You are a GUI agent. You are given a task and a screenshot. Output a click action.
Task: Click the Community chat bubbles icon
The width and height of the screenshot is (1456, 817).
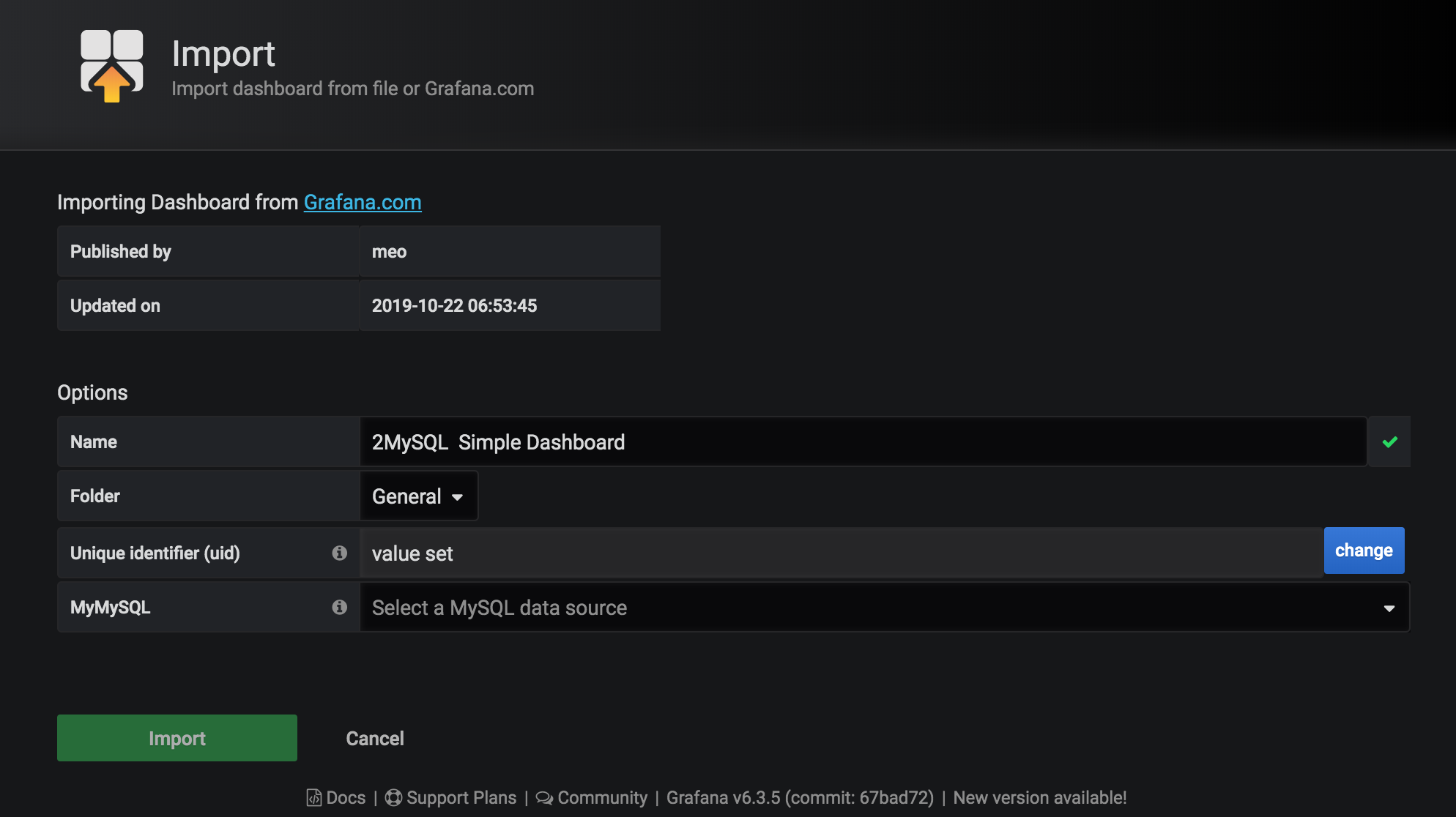544,798
